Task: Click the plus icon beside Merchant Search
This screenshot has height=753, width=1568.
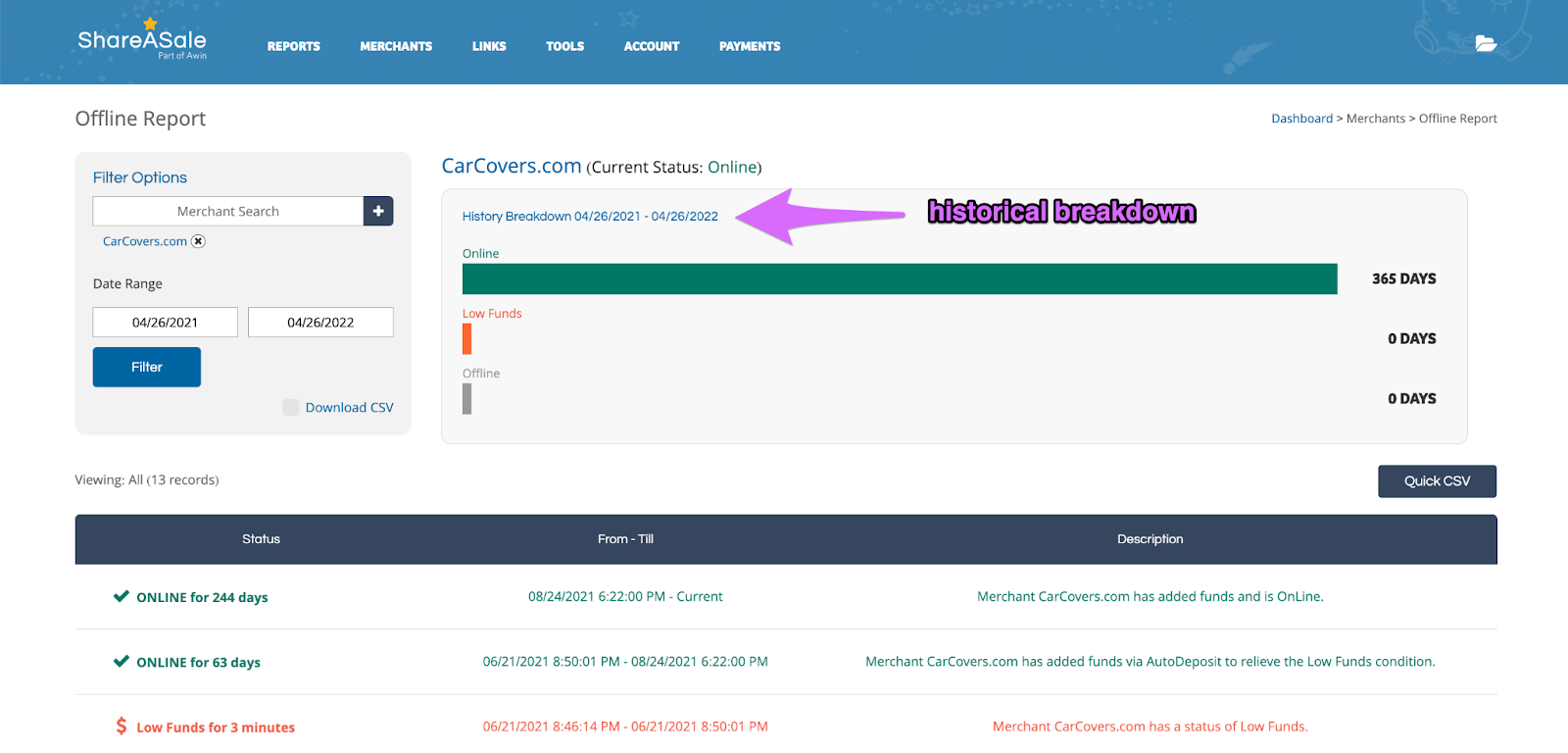Action: [x=378, y=211]
